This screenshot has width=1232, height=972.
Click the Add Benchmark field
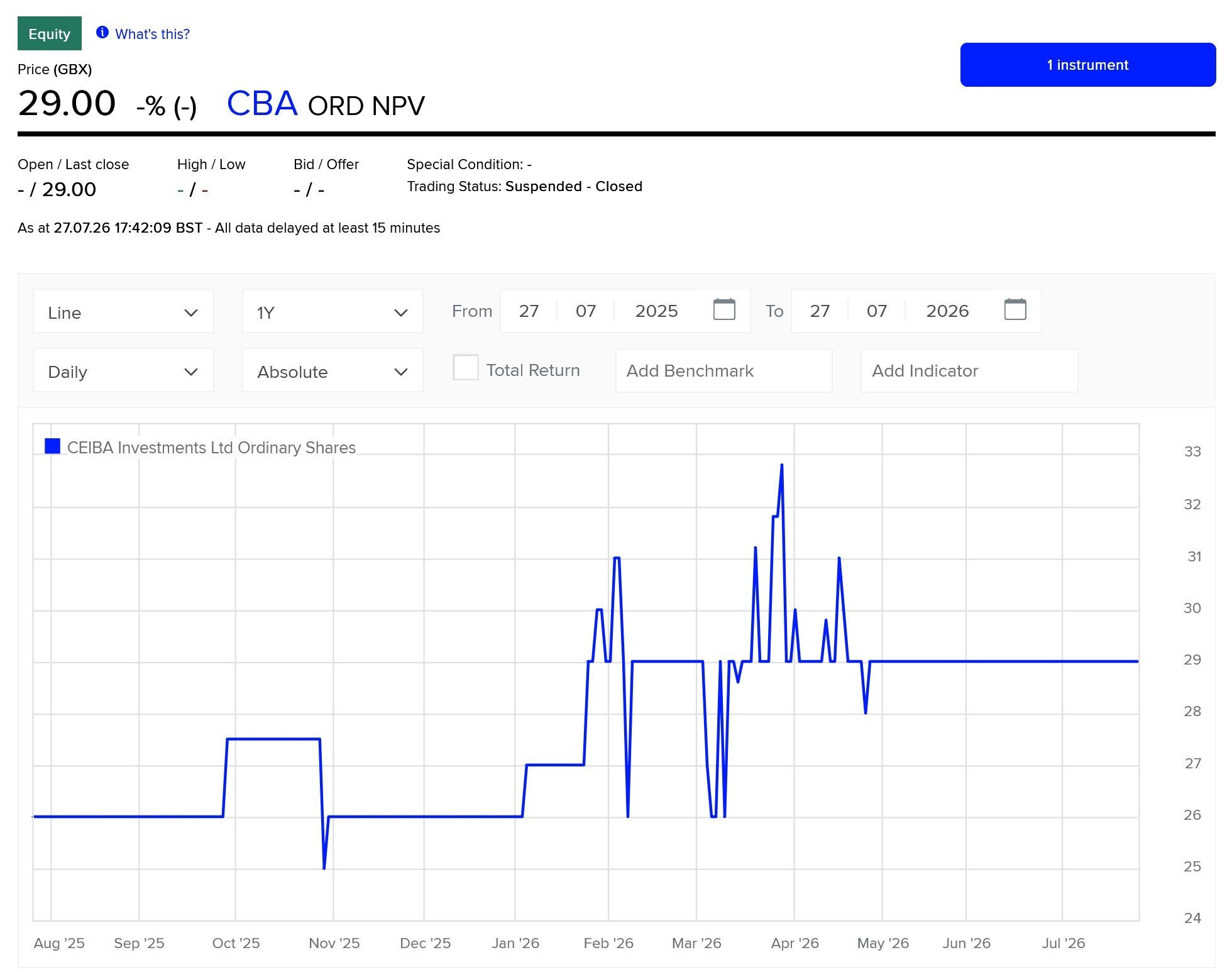coord(723,371)
